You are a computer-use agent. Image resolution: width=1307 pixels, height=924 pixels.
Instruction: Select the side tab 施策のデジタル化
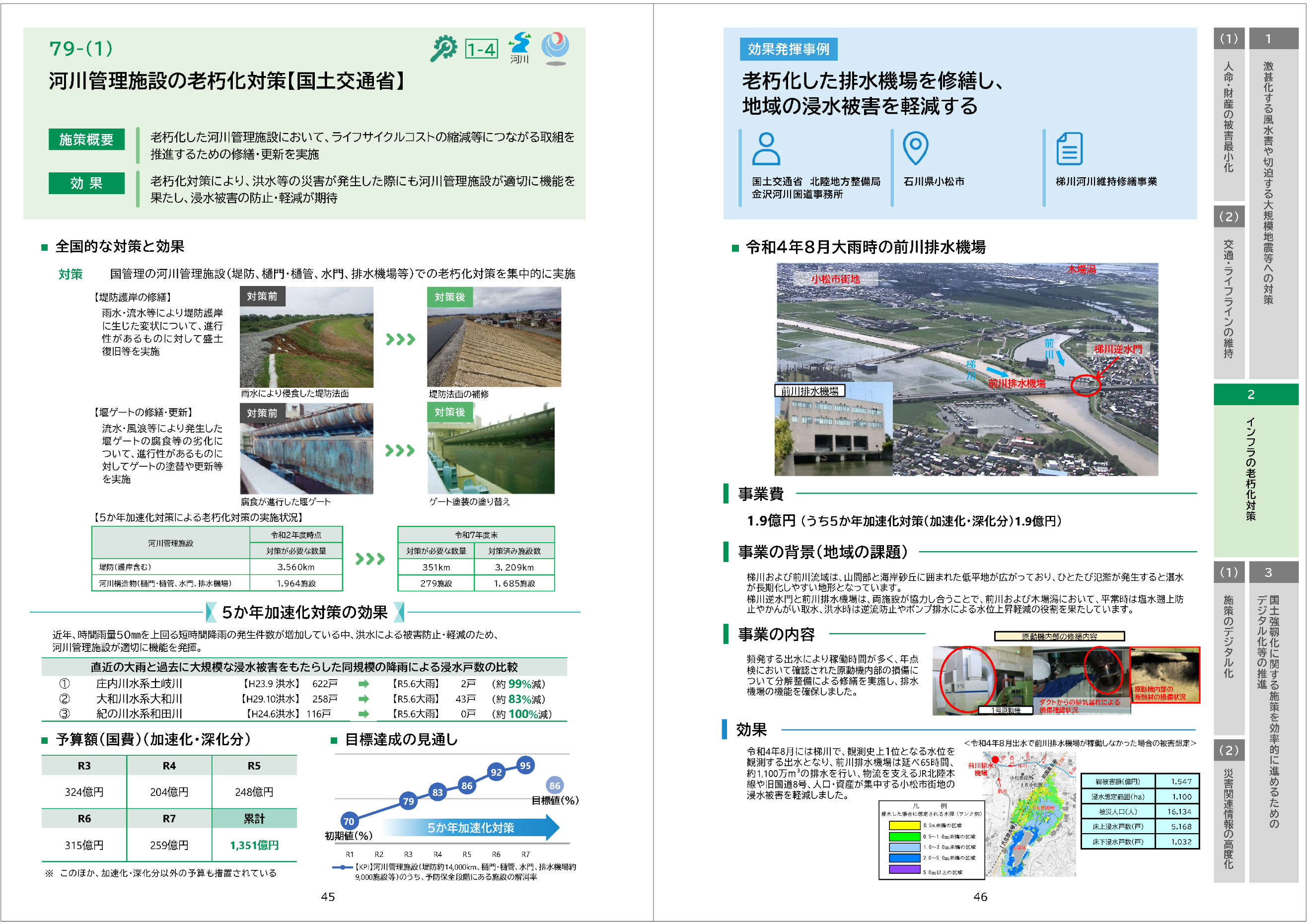(x=1229, y=648)
